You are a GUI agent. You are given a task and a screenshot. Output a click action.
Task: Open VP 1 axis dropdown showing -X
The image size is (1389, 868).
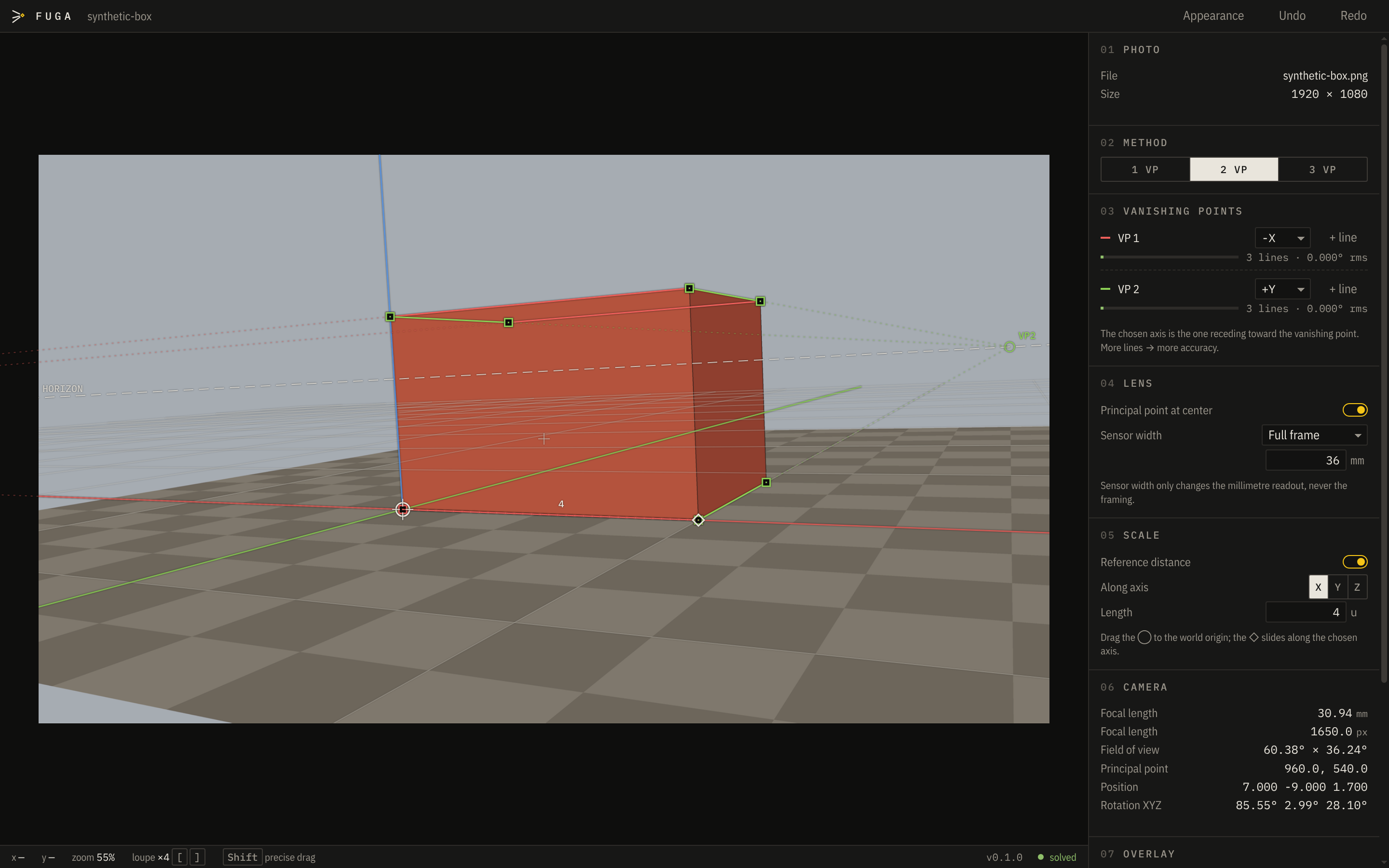tap(1282, 238)
